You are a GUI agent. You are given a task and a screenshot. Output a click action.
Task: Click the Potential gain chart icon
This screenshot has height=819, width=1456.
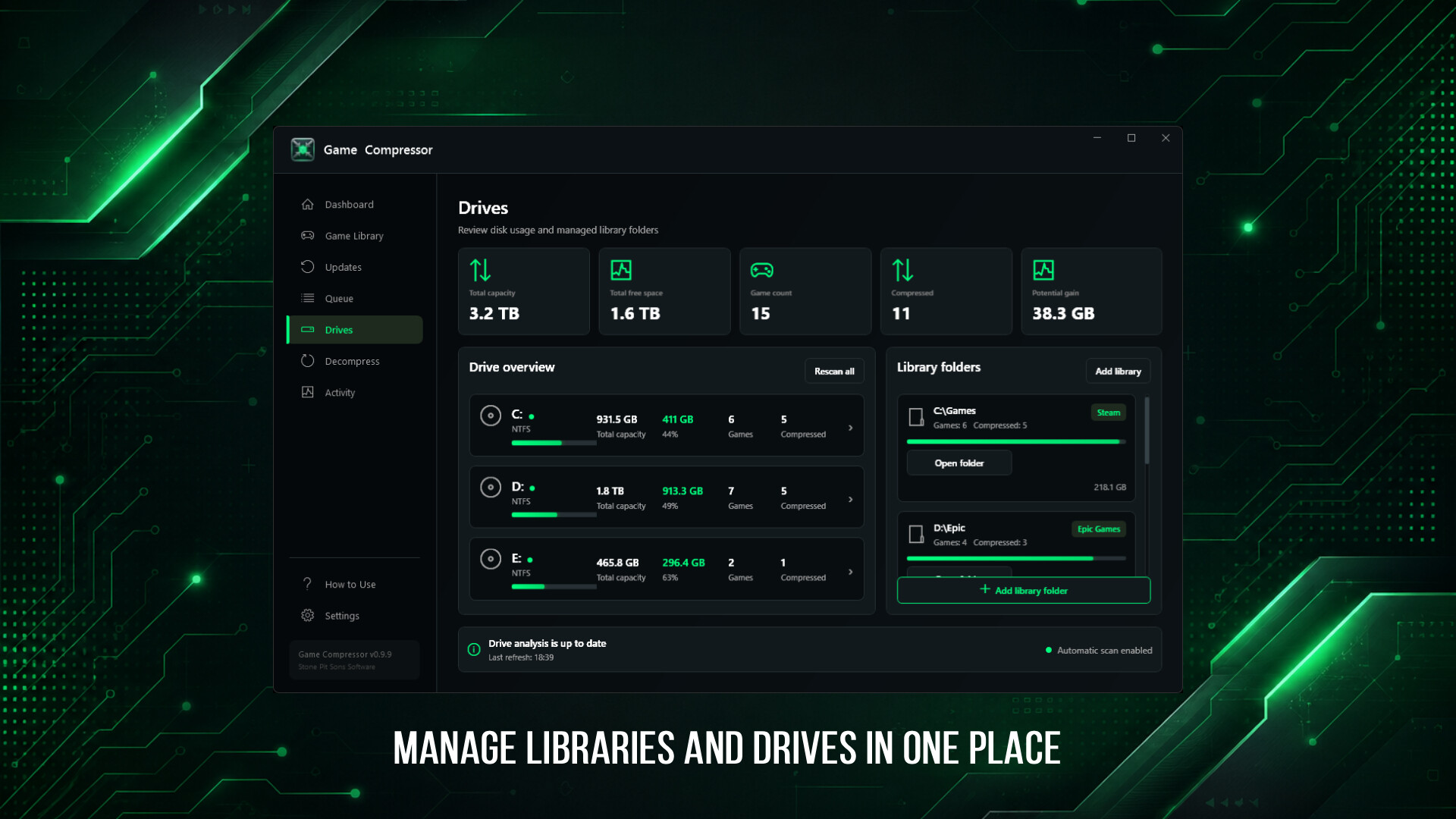pyautogui.click(x=1043, y=270)
